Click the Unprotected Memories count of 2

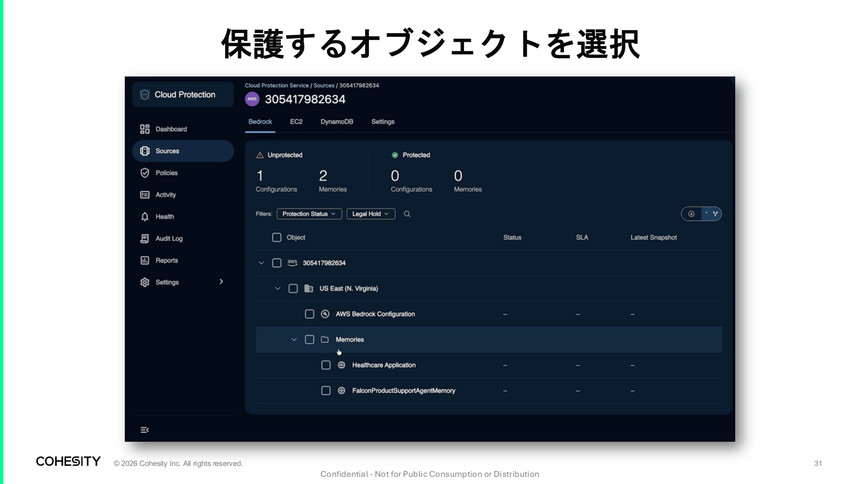pos(323,176)
